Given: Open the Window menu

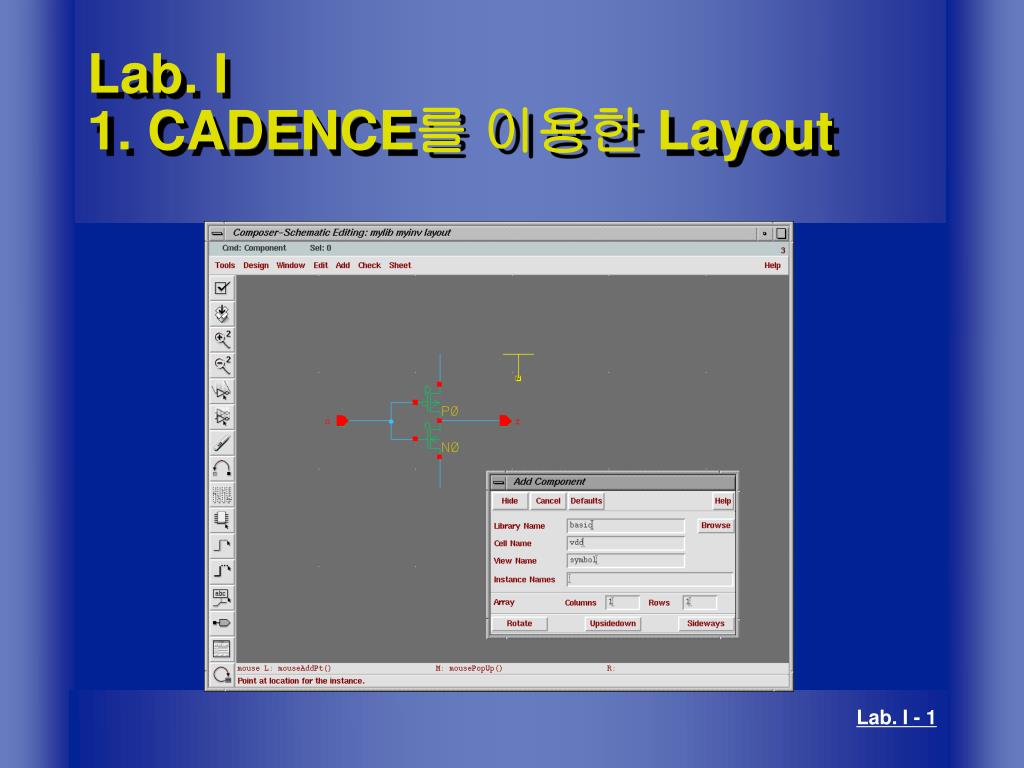Looking at the screenshot, I should [x=291, y=265].
